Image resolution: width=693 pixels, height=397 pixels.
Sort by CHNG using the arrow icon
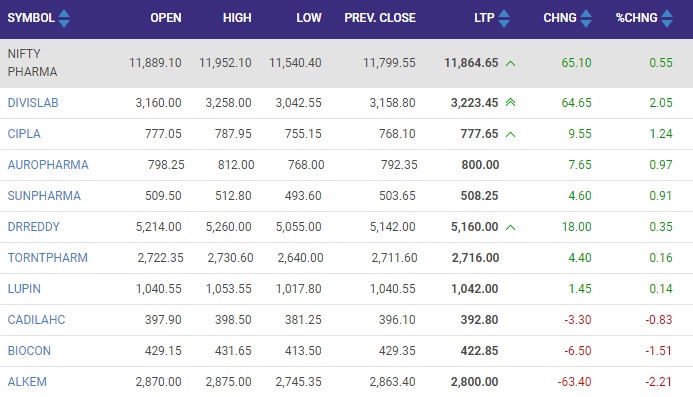click(586, 18)
